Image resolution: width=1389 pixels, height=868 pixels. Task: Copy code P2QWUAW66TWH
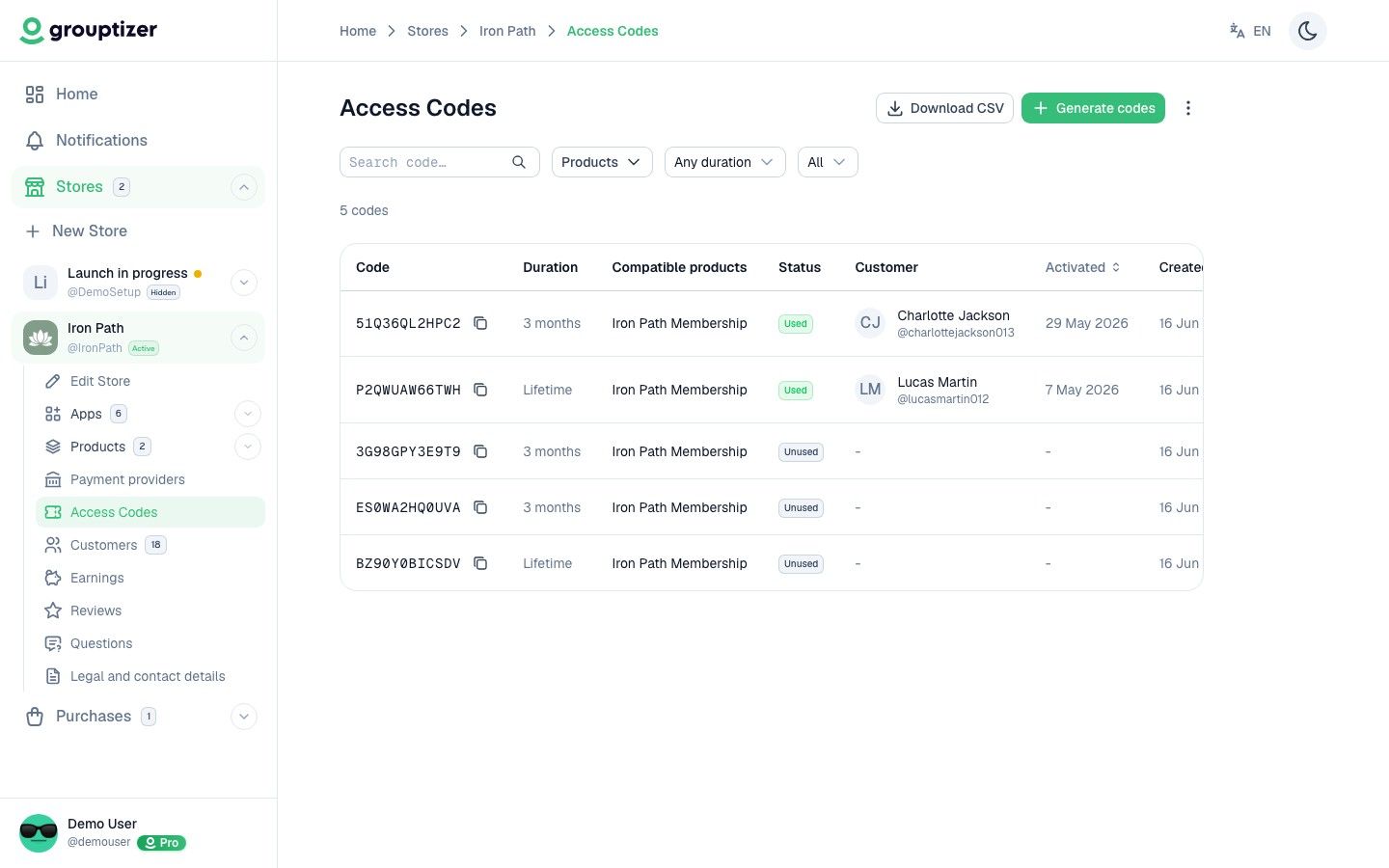coord(480,390)
